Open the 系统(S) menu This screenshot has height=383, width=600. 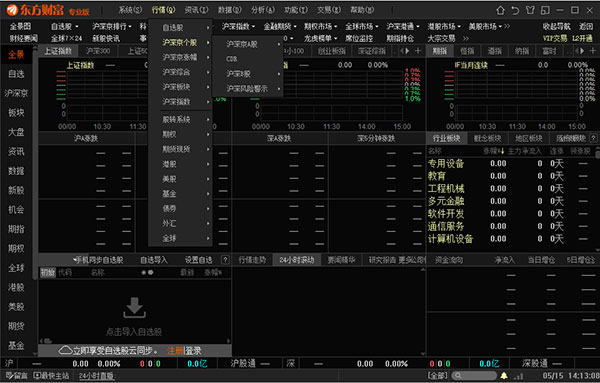130,10
